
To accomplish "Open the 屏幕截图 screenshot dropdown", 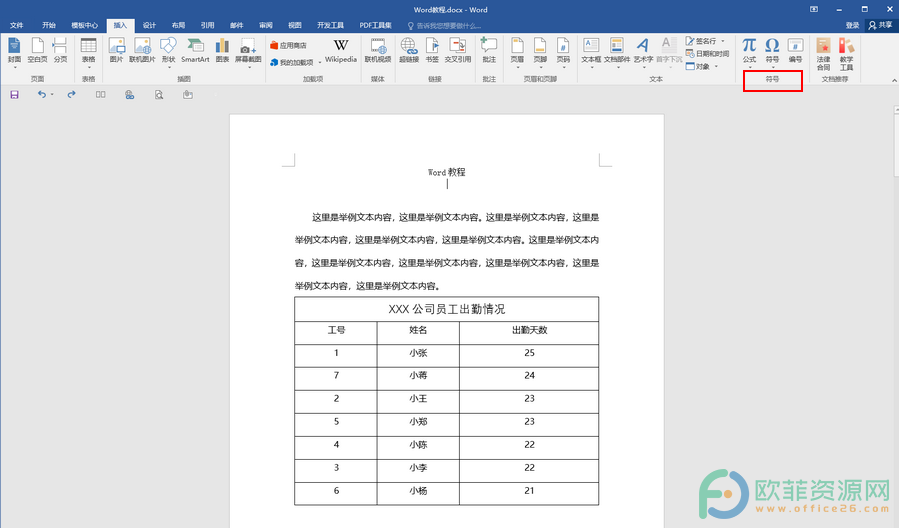I will tap(248, 67).
